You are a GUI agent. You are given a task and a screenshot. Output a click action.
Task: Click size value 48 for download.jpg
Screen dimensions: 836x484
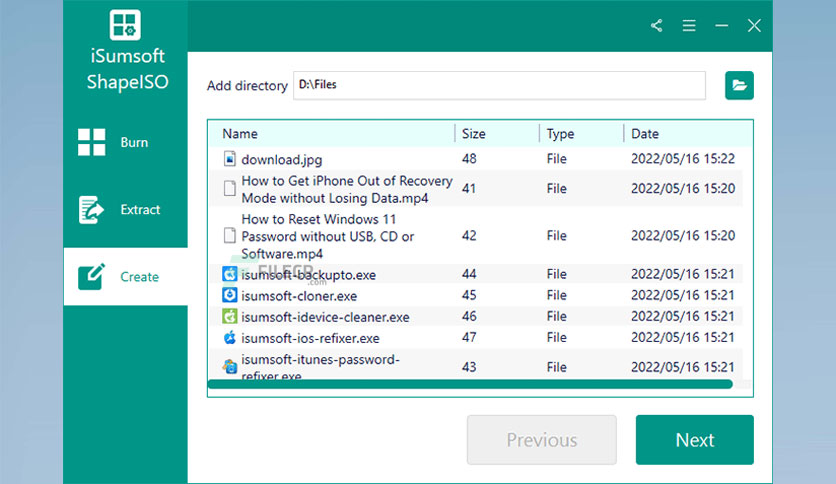click(469, 159)
